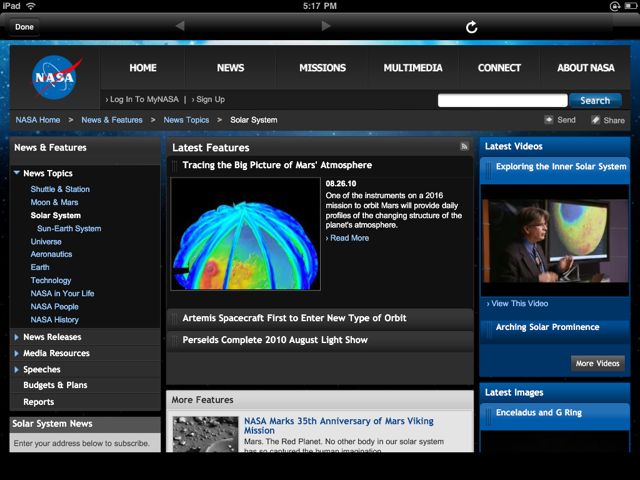
Task: Reload the page with refresh icon
Action: pyautogui.click(x=471, y=27)
